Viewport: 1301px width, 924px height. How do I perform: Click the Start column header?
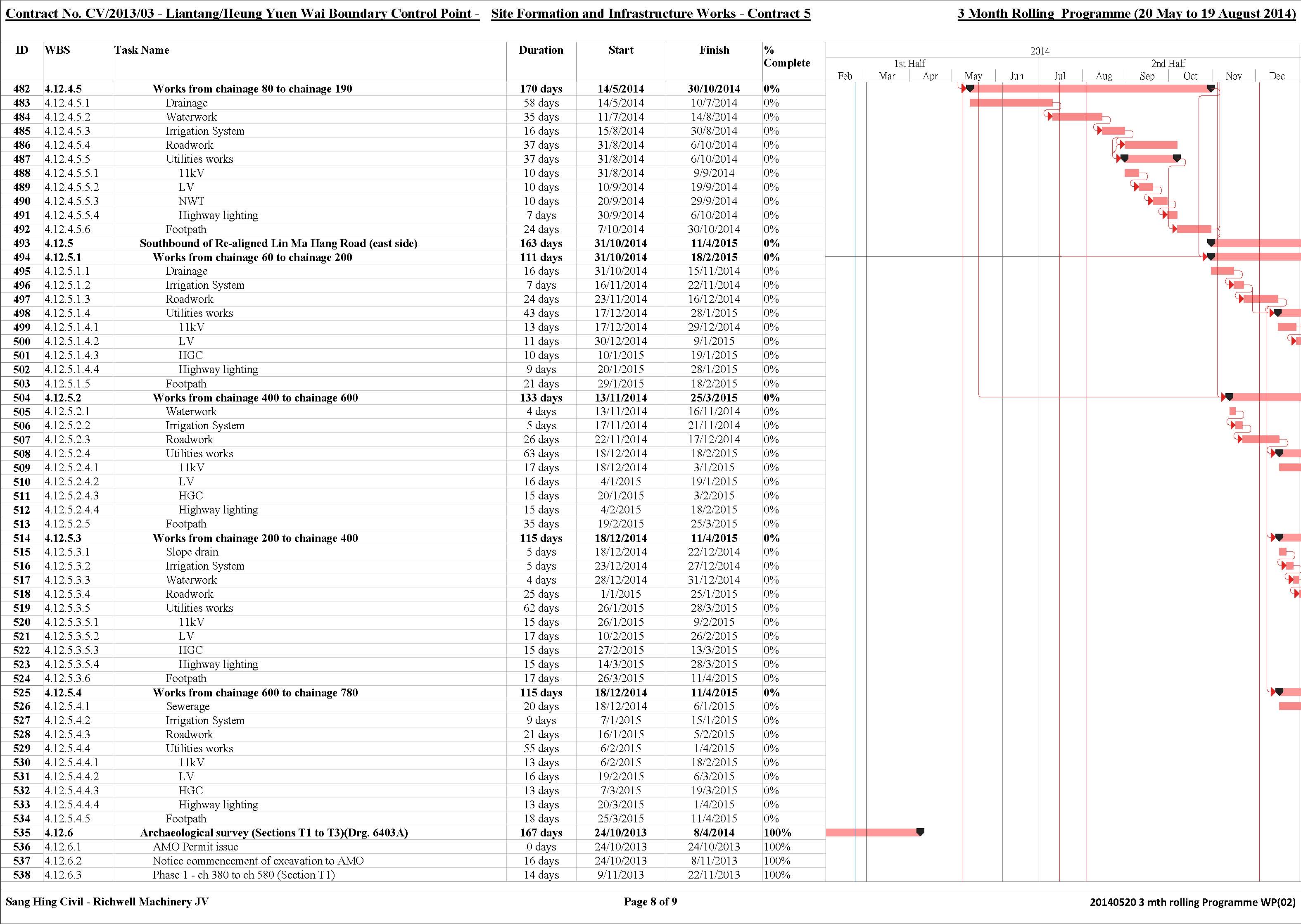tap(621, 50)
